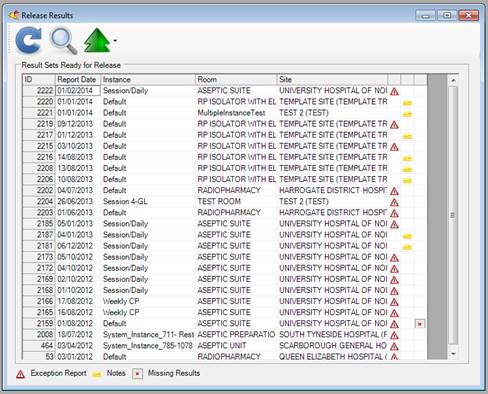Click the Session 4-GL instance cell

click(x=148, y=201)
